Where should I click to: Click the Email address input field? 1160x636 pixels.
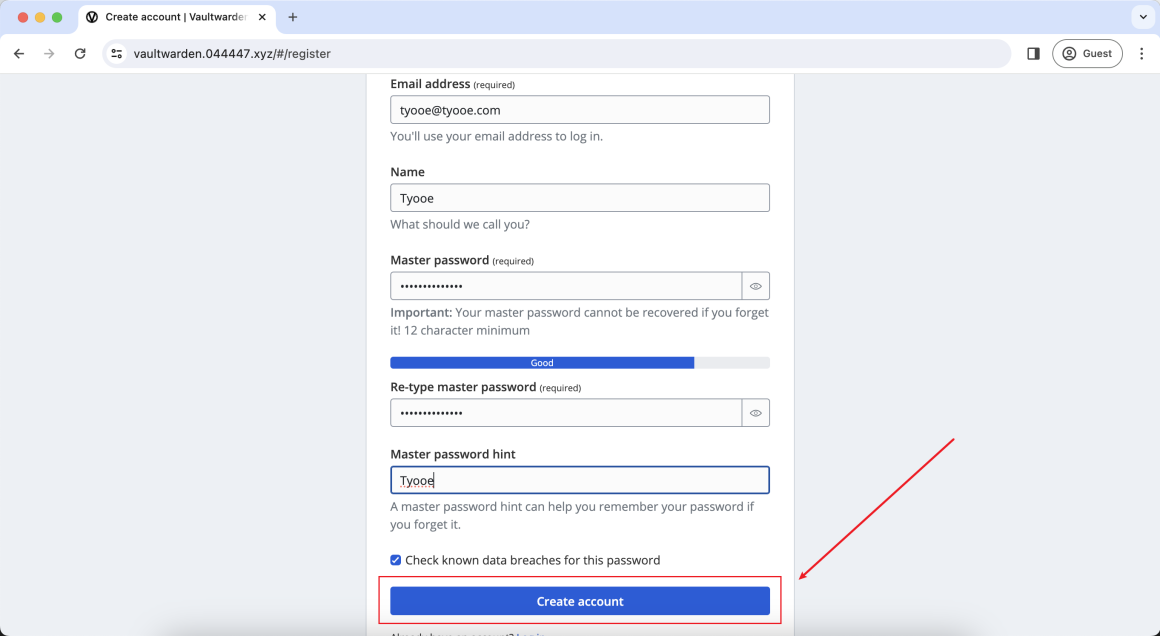coord(579,110)
